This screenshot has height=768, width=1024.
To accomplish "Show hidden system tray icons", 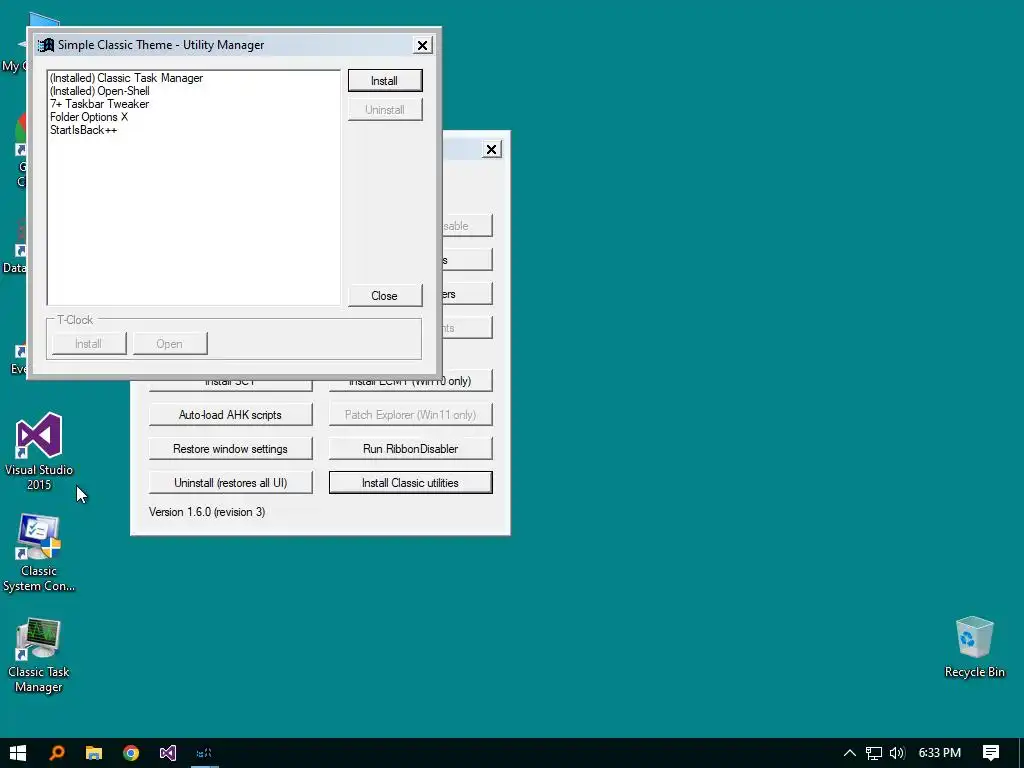I will point(850,753).
